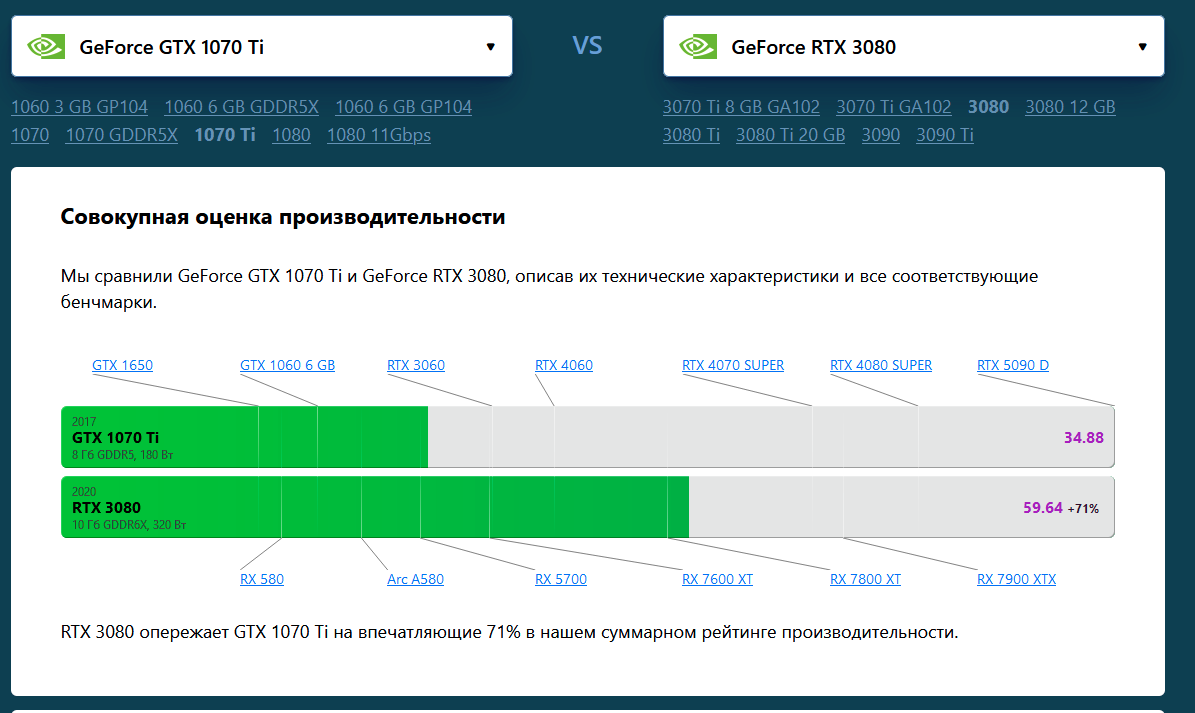Select the 1060 3 GB GP104 link
The height and width of the screenshot is (713, 1195).
[79, 107]
